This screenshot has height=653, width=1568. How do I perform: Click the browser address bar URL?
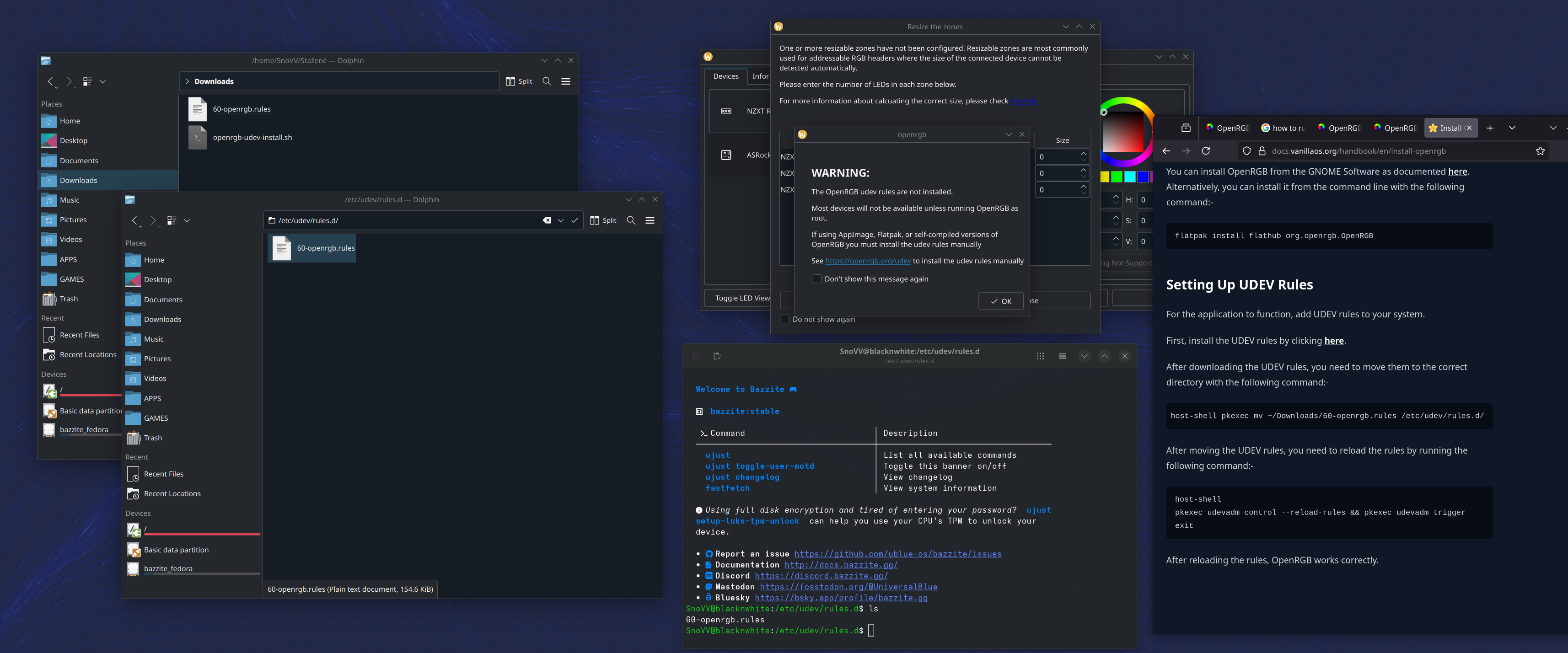(1358, 151)
